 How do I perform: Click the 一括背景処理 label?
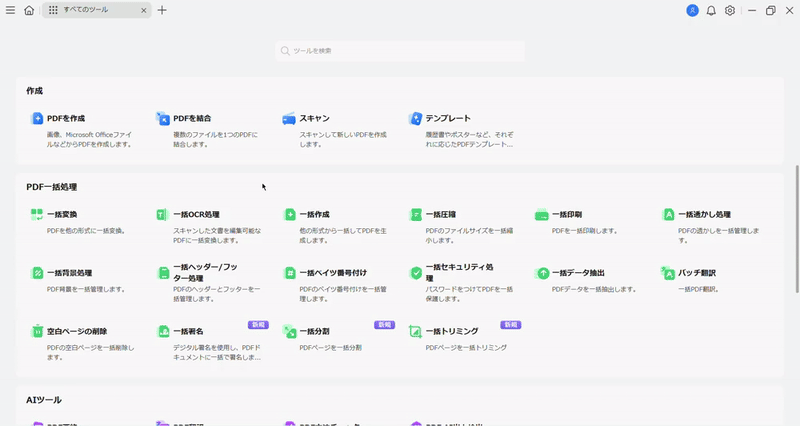pyautogui.click(x=69, y=273)
